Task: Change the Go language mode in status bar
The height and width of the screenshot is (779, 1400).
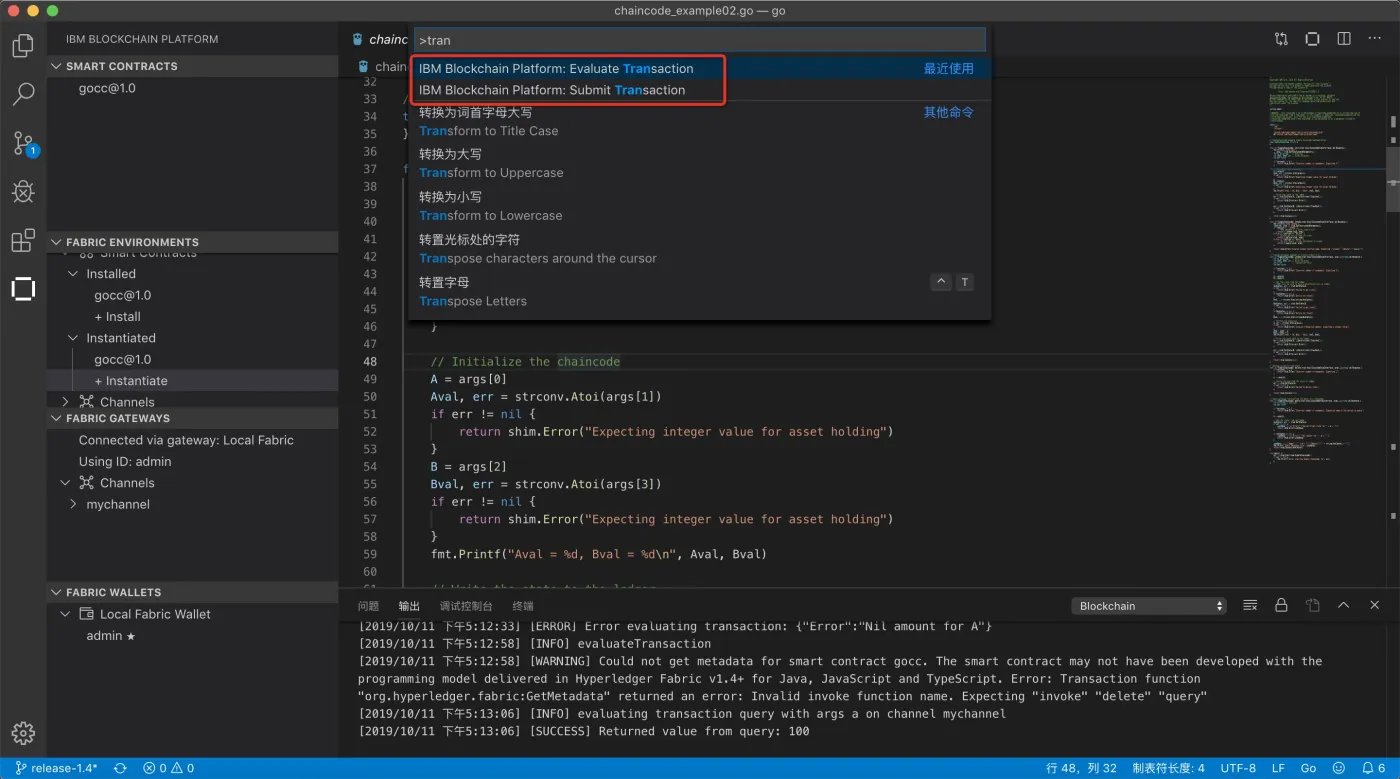Action: pyautogui.click(x=1308, y=768)
